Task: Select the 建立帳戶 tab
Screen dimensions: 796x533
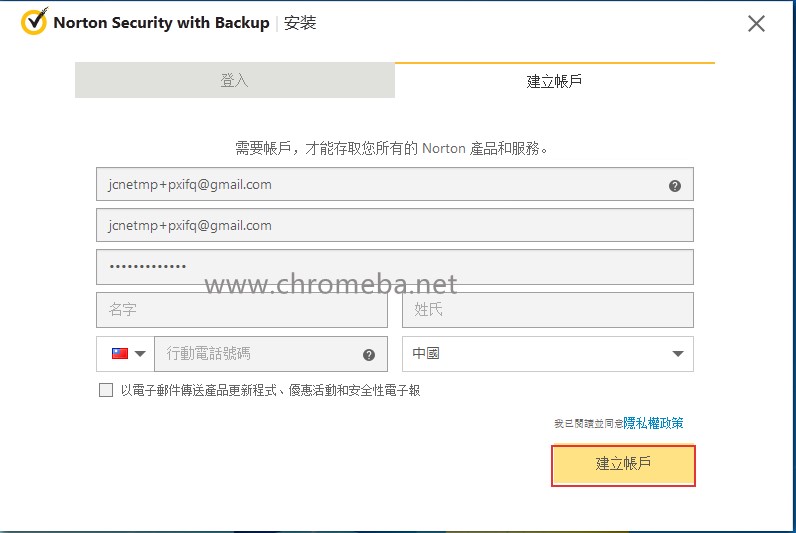Action: (x=554, y=81)
